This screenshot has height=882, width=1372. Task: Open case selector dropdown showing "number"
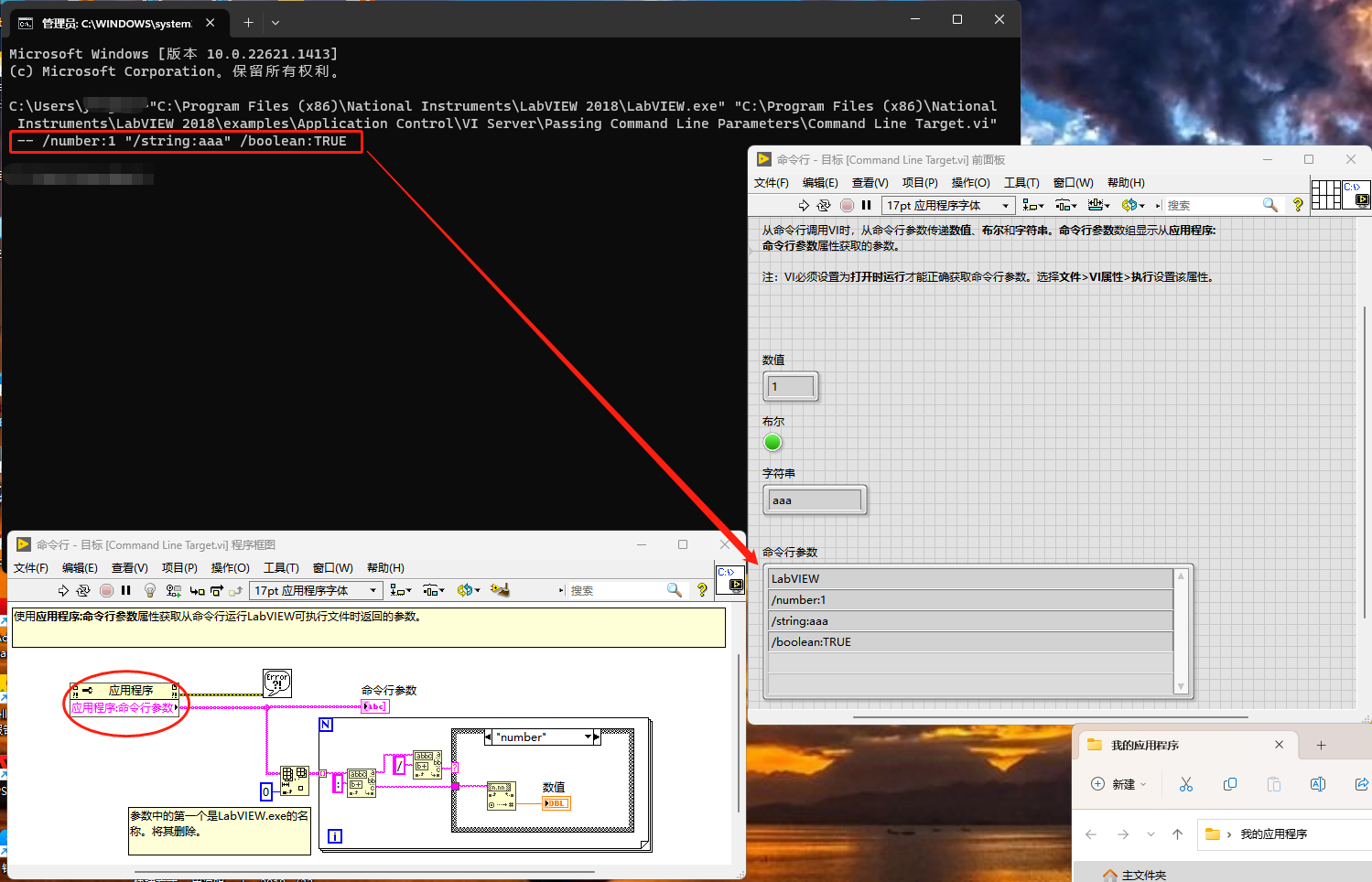point(588,737)
